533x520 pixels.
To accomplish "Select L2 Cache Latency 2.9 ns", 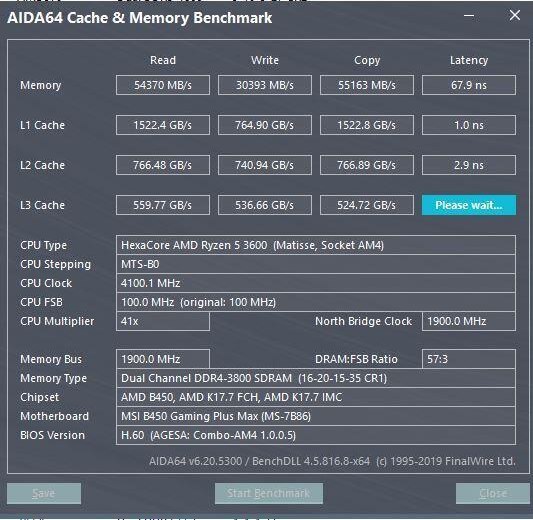I will click(x=469, y=165).
